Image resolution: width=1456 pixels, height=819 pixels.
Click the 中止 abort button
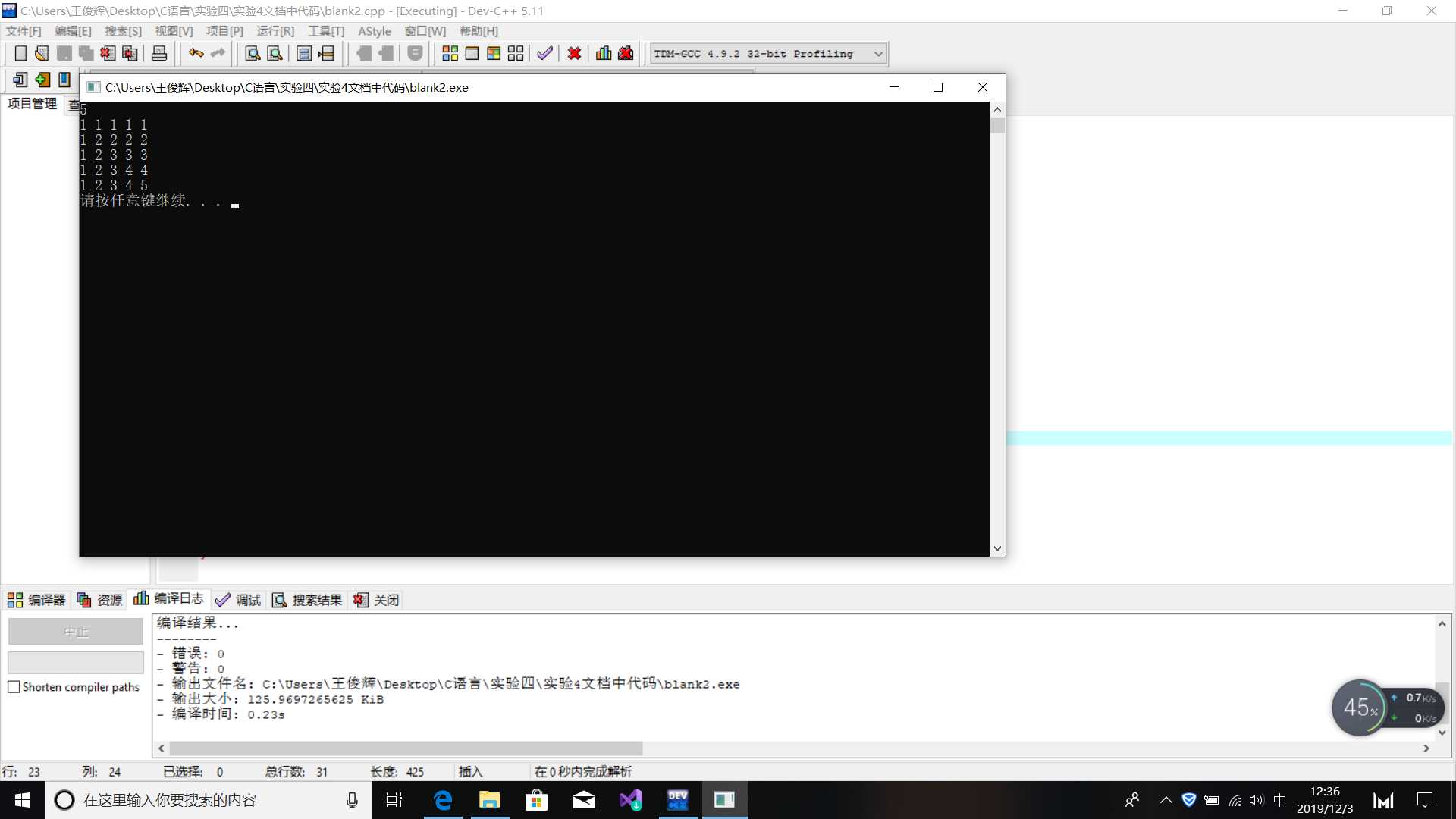(76, 632)
